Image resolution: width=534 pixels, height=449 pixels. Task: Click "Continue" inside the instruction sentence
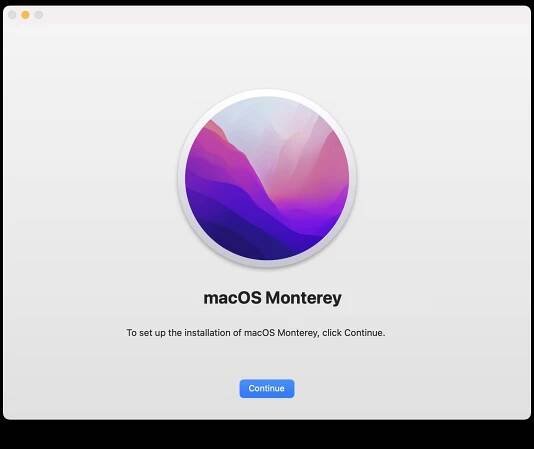[363, 333]
